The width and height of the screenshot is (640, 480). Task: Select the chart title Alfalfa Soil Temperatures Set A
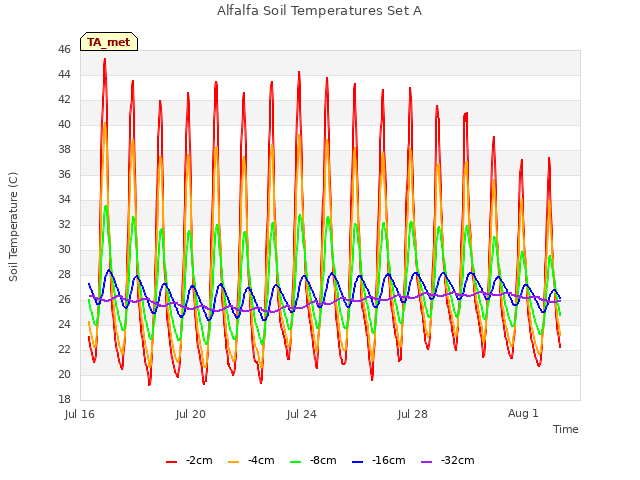click(319, 11)
